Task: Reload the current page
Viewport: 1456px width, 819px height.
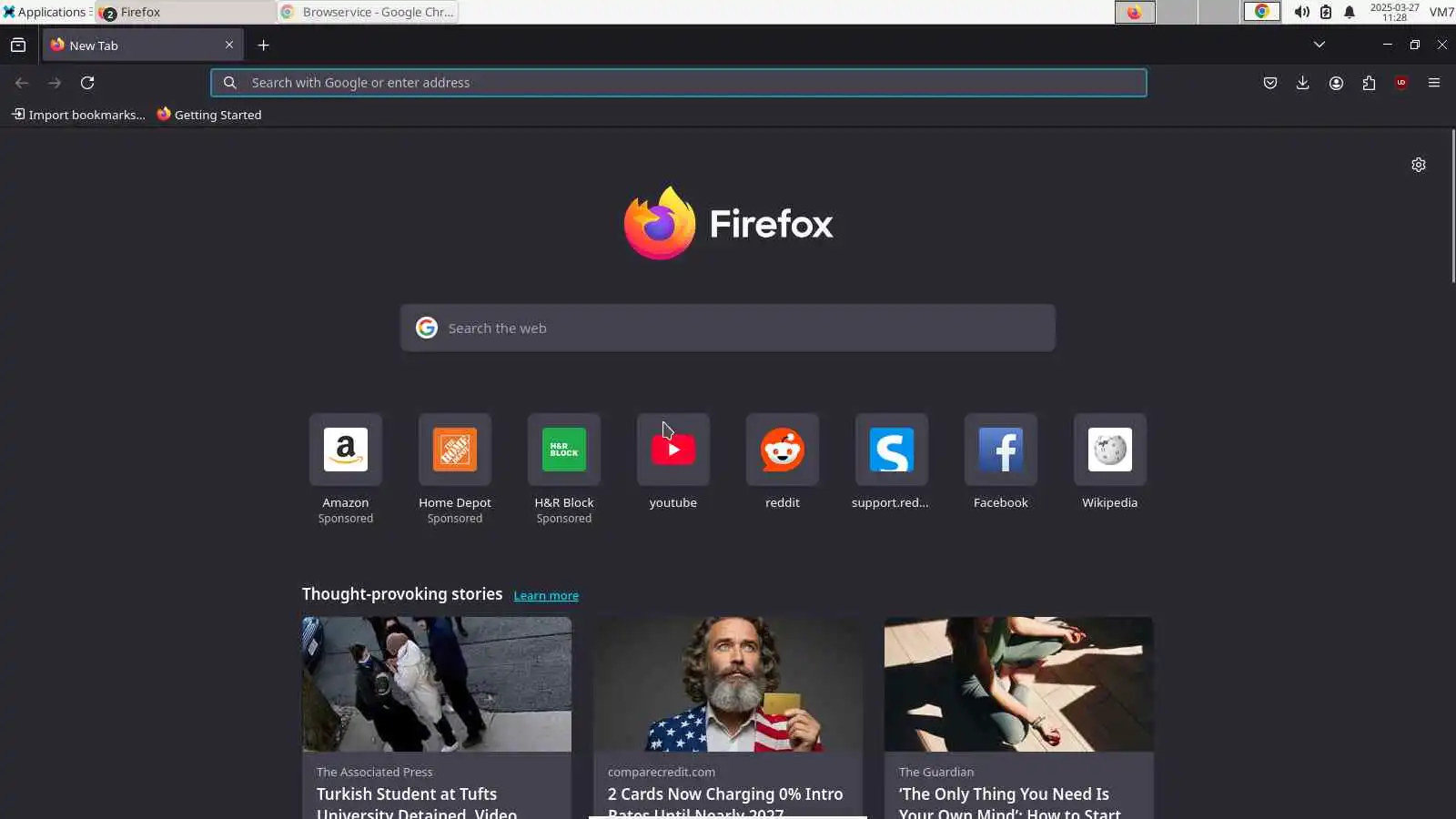Action: 87,83
